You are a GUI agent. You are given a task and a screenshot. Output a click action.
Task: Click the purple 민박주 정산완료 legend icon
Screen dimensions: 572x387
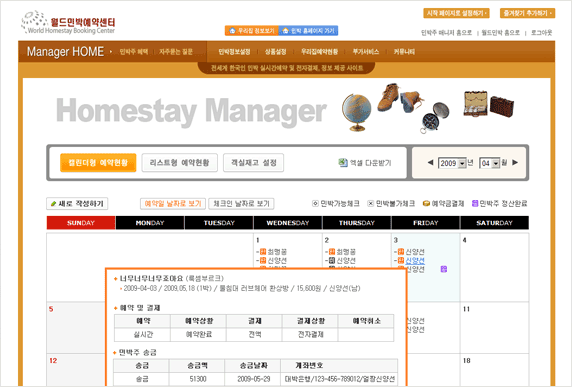[x=475, y=204]
